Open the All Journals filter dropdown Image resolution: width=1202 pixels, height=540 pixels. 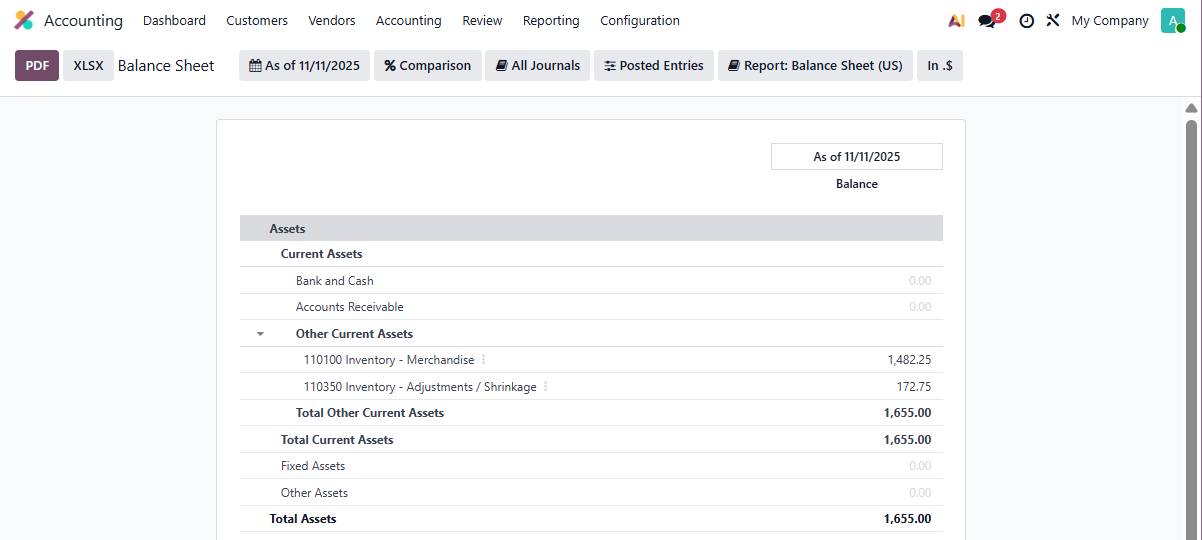537,66
